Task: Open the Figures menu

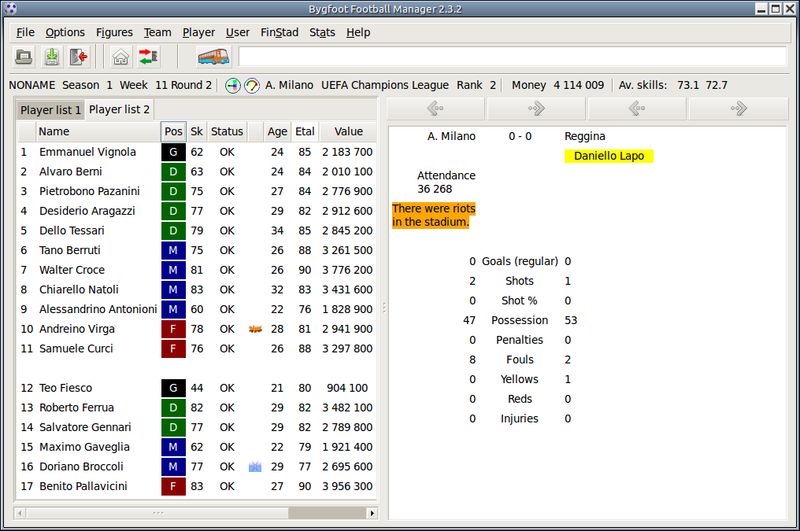Action: 114,33
